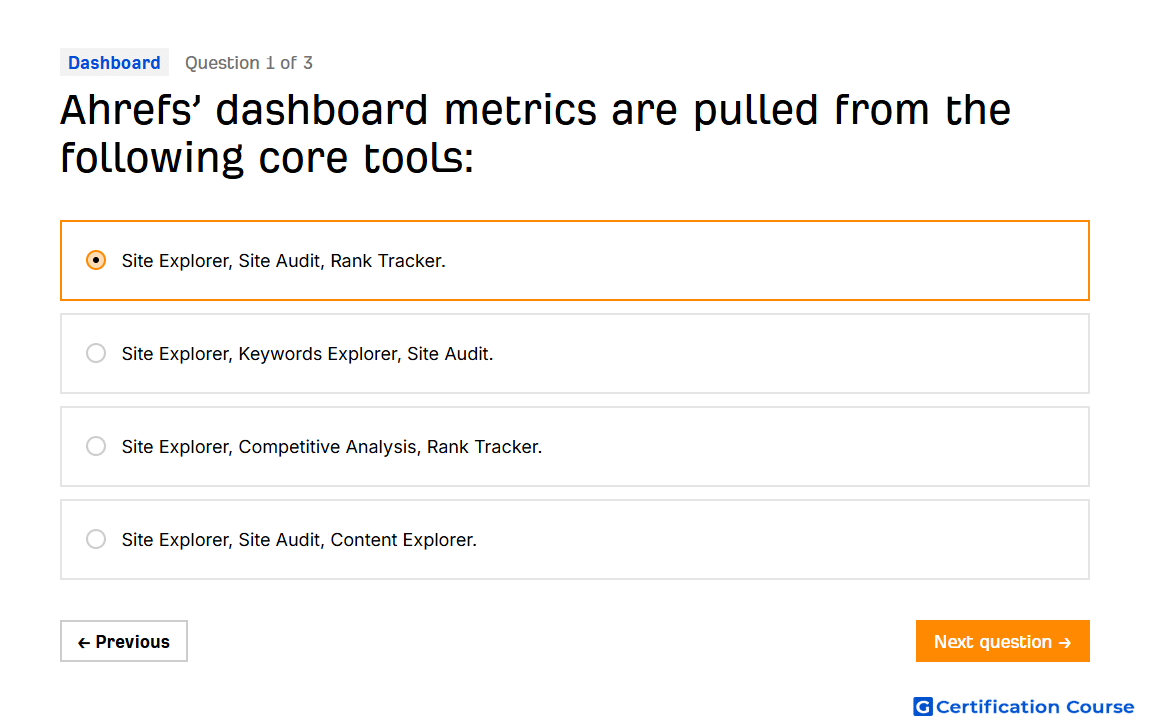Choose the Keywords Explorer answer radio button
Viewport: 1150px width, 726px height.
coord(96,353)
